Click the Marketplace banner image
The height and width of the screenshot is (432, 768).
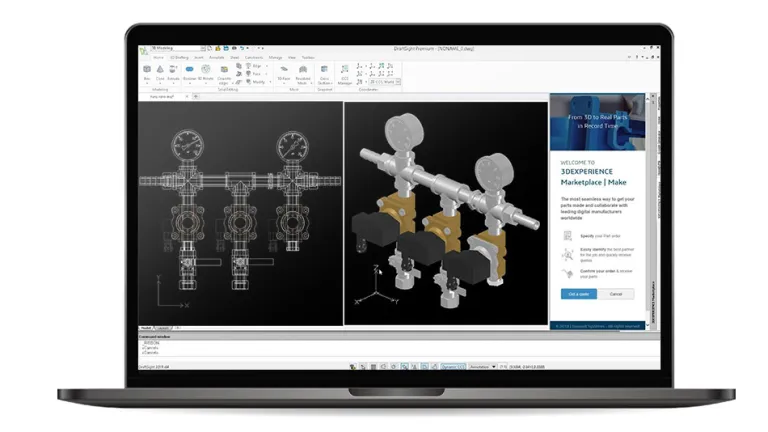click(x=597, y=122)
